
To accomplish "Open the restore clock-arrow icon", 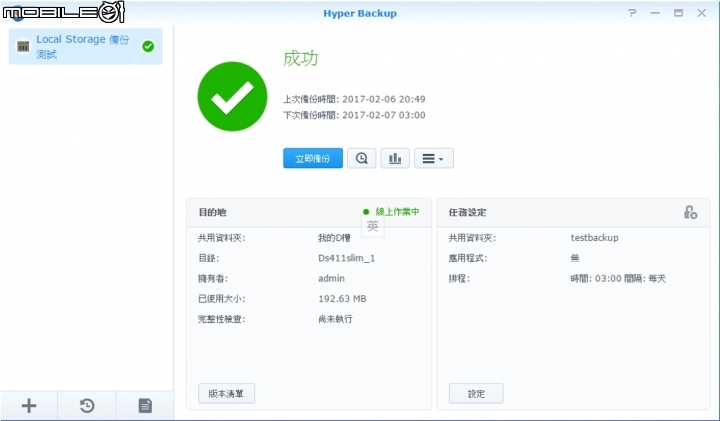I will point(87,405).
